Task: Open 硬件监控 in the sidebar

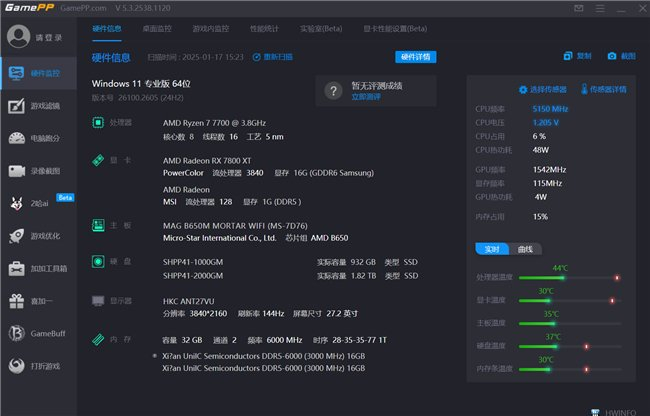Action: coord(39,73)
